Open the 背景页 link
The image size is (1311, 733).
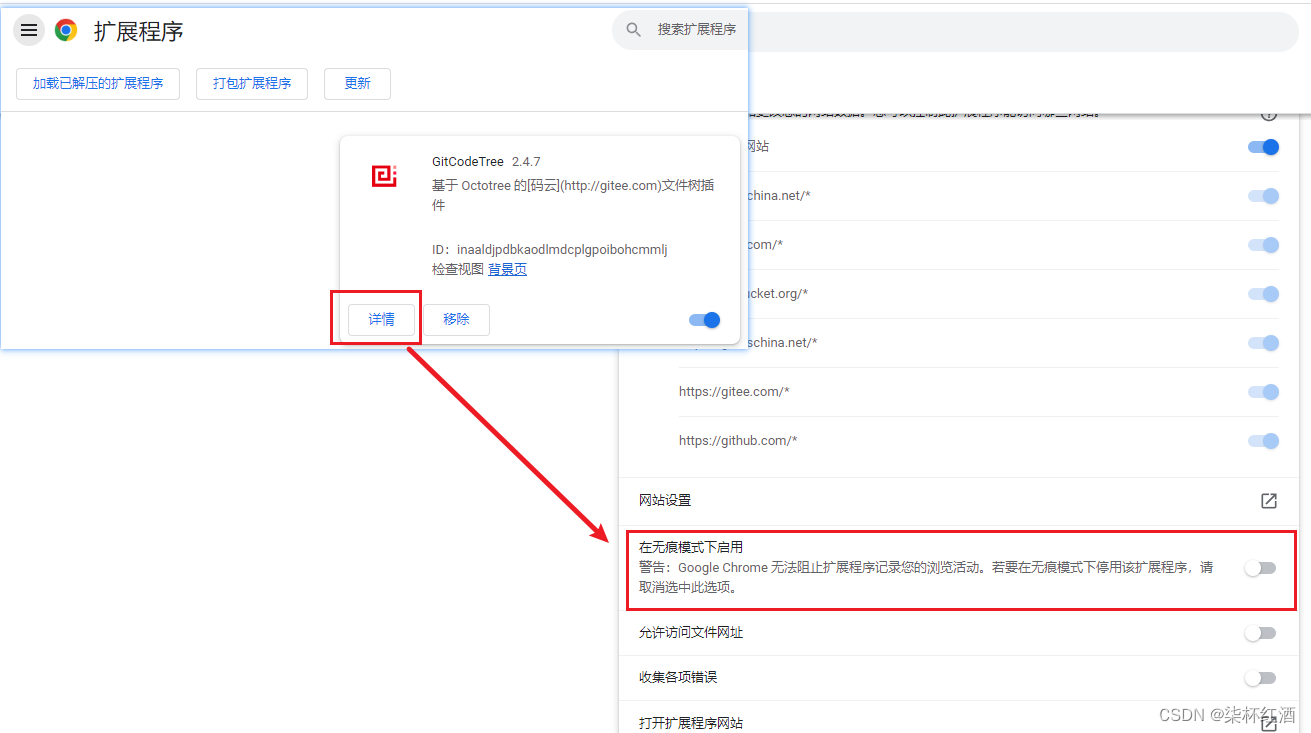(x=507, y=269)
